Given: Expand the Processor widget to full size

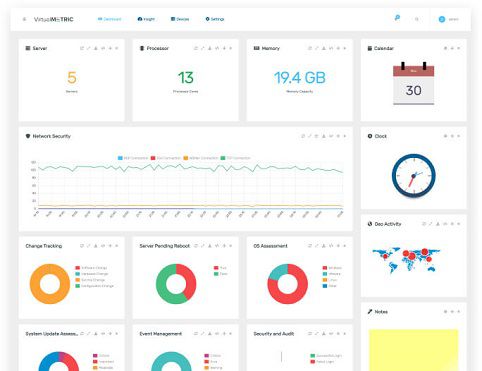Looking at the screenshot, I should coord(203,48).
